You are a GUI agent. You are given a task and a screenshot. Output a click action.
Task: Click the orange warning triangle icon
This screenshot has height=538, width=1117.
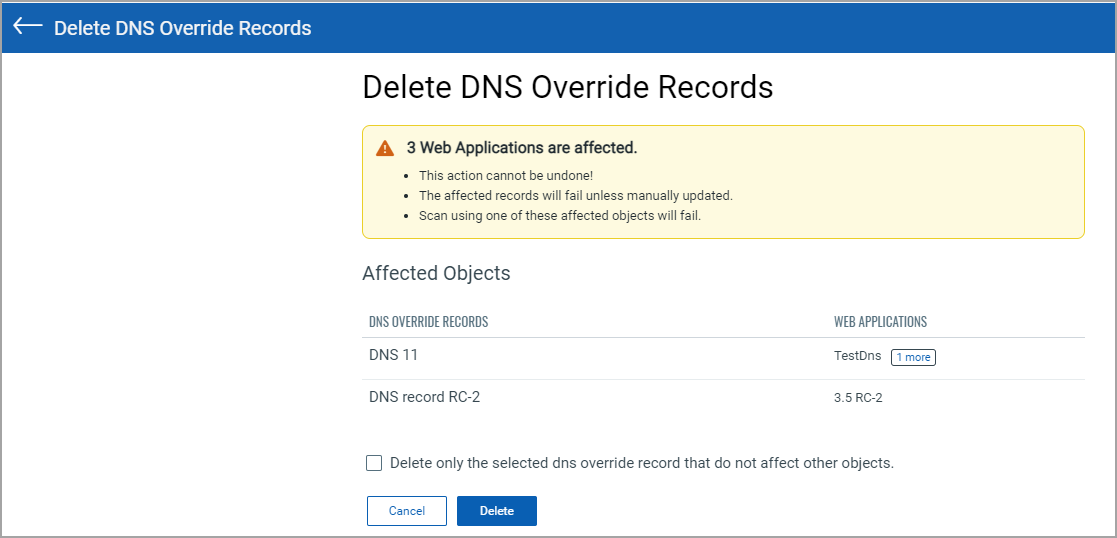click(x=385, y=148)
